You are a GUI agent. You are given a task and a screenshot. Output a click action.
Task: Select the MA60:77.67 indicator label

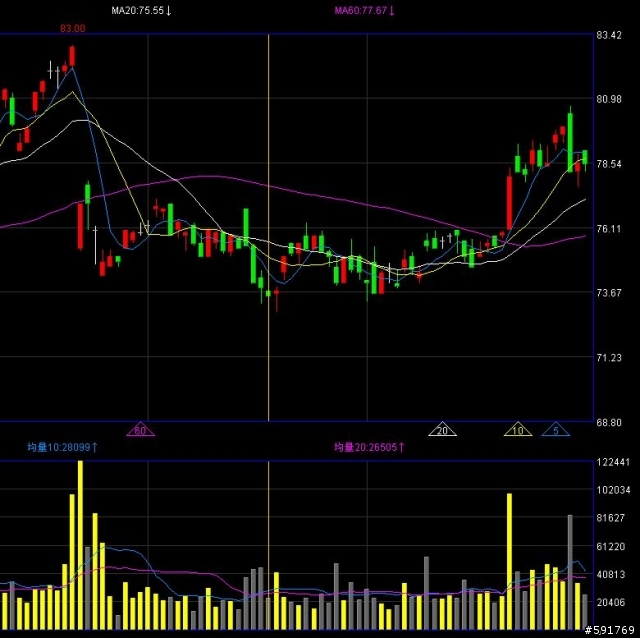click(x=364, y=11)
